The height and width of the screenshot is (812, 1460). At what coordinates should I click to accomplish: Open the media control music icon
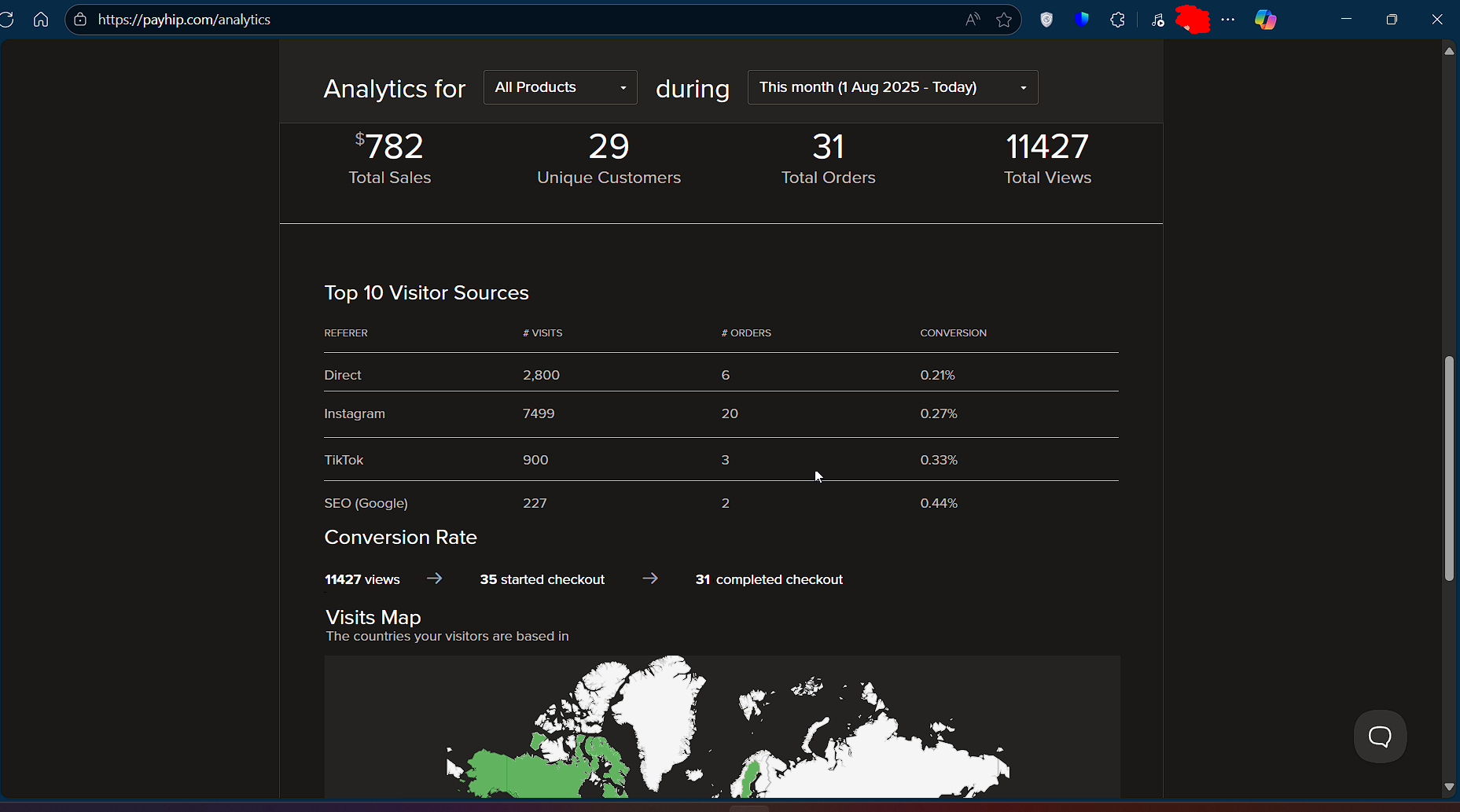point(1157,20)
